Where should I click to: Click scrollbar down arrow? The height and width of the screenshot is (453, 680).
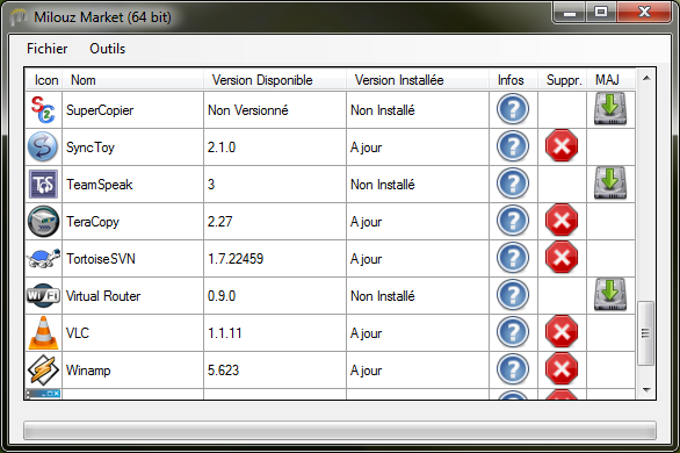[x=646, y=390]
